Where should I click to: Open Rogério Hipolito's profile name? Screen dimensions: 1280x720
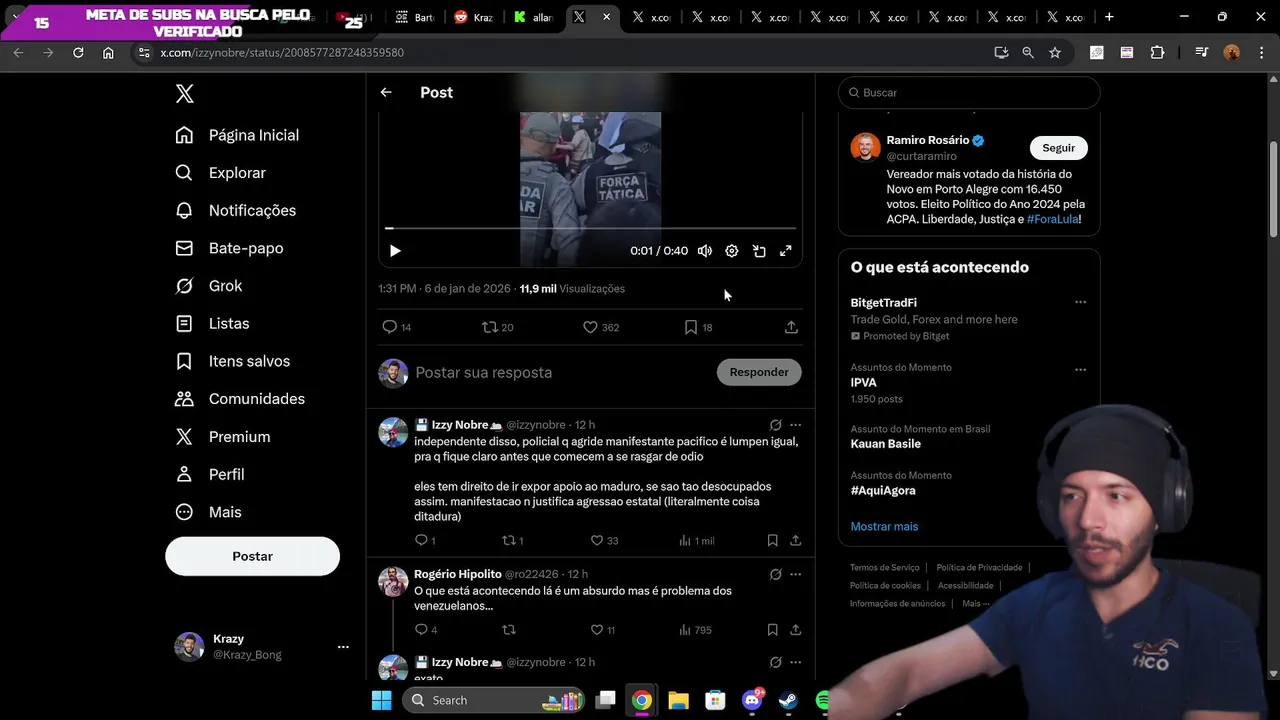(458, 574)
